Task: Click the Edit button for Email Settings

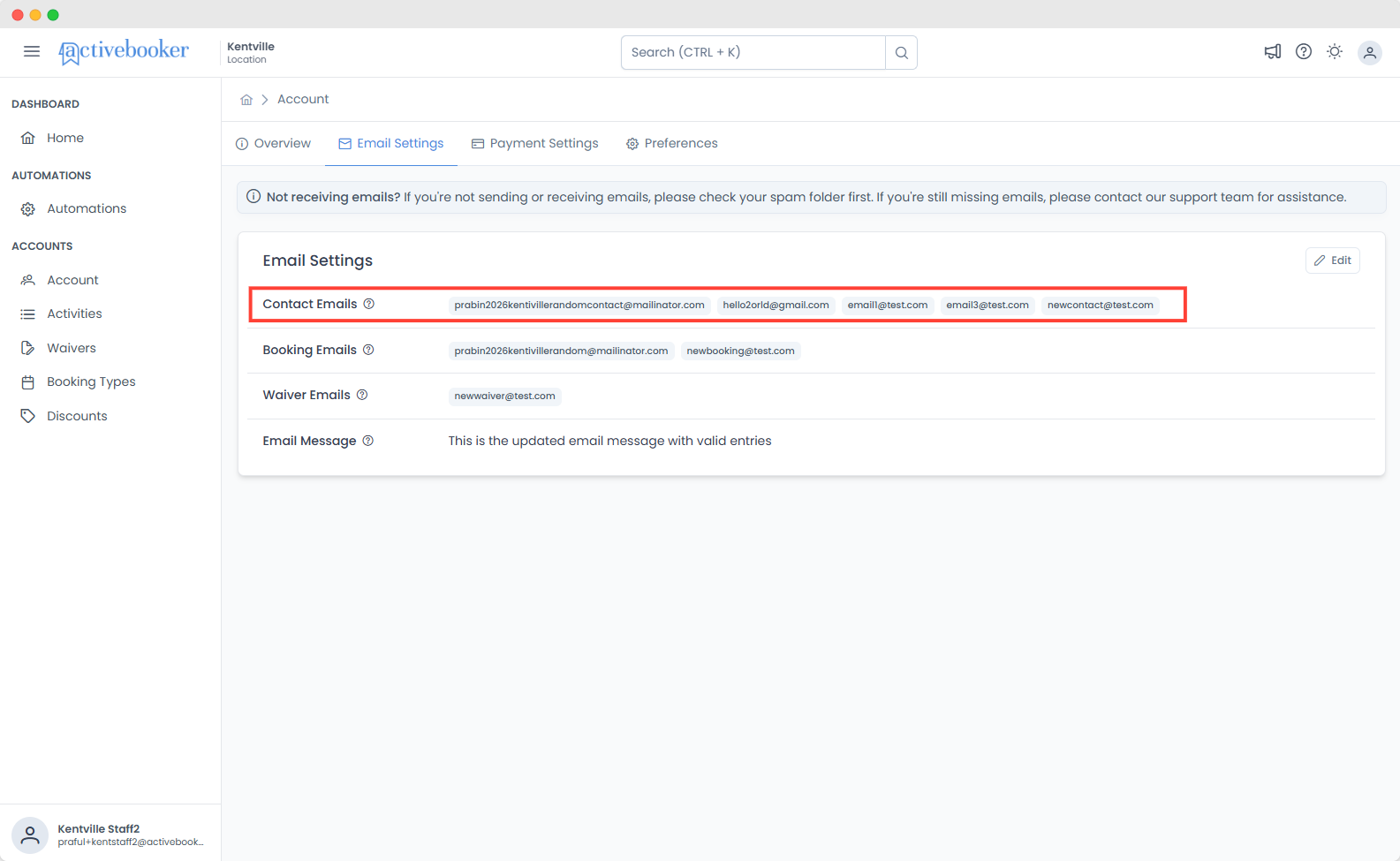Action: coord(1332,261)
